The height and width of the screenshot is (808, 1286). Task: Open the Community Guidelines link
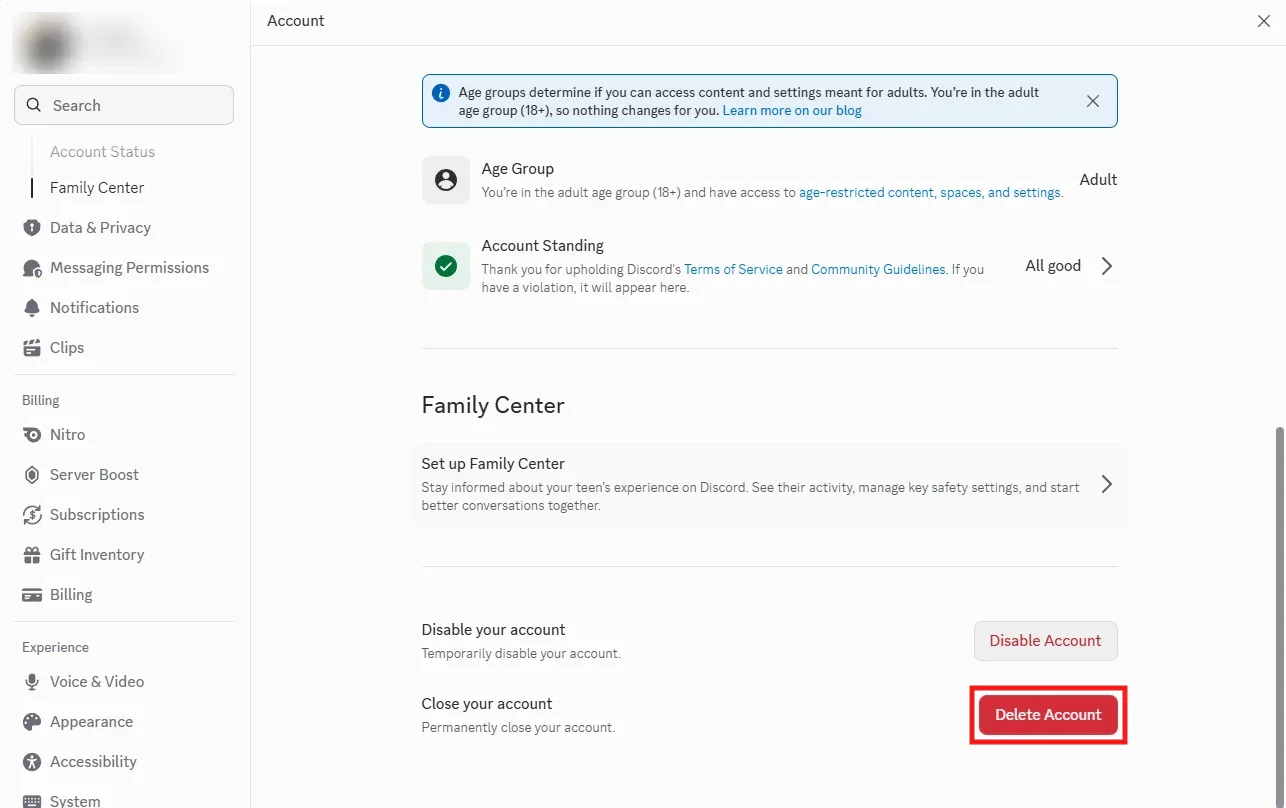(x=878, y=269)
